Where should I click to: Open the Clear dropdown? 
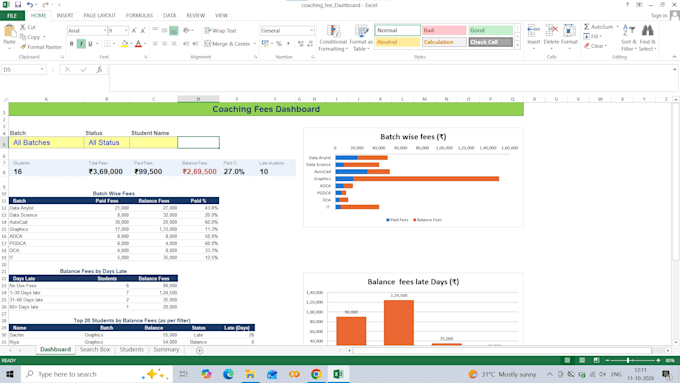point(595,46)
